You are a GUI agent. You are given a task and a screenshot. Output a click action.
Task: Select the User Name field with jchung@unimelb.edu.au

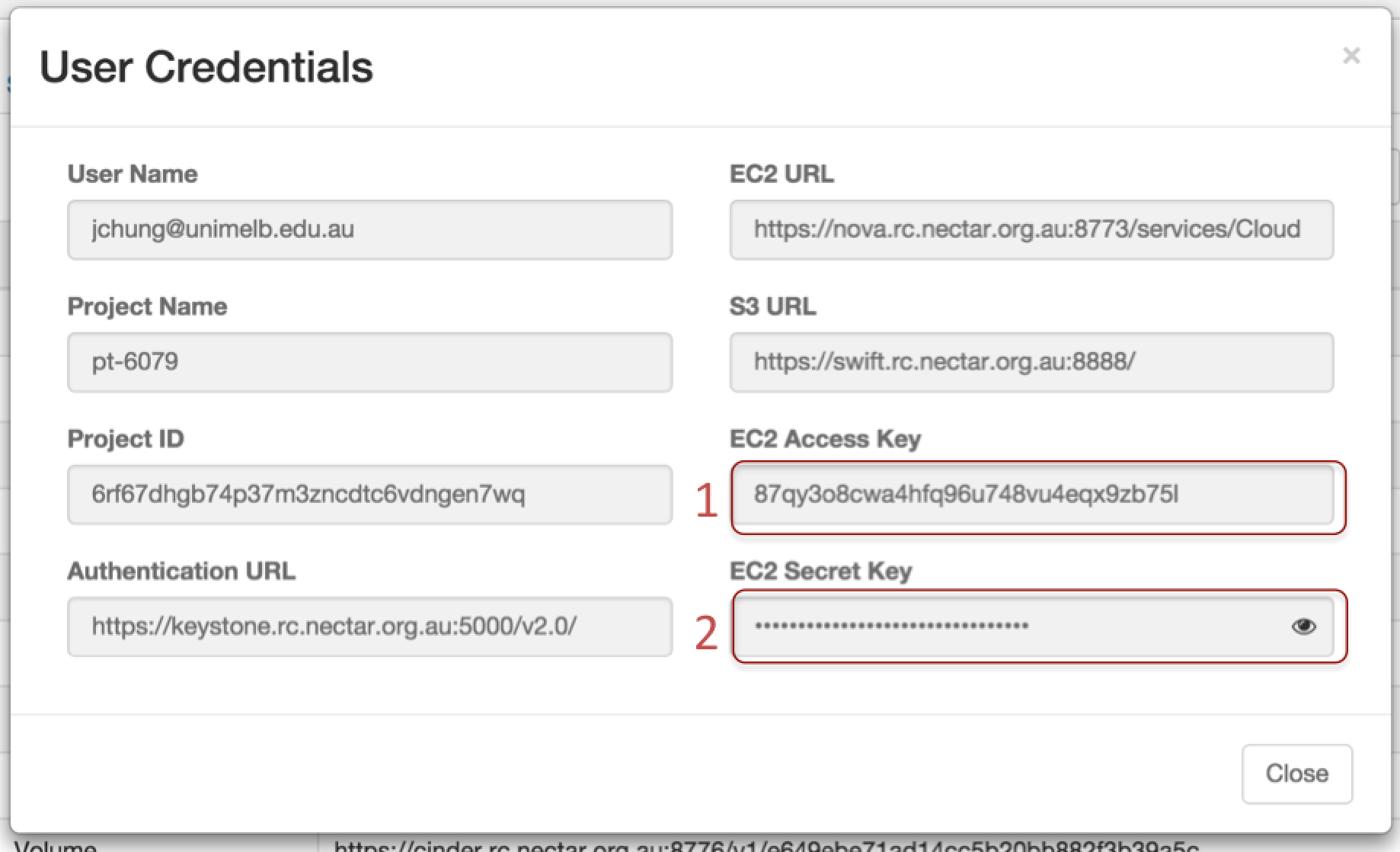(369, 229)
